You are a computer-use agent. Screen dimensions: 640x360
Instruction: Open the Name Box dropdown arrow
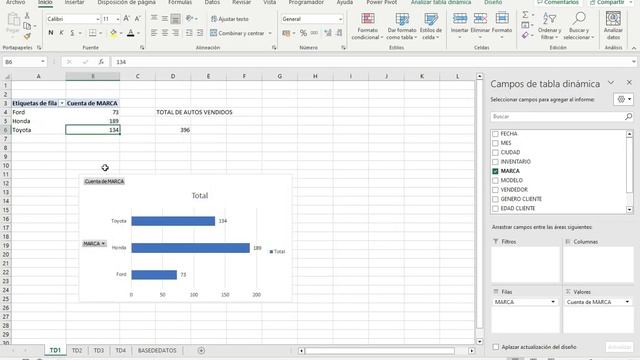42,62
